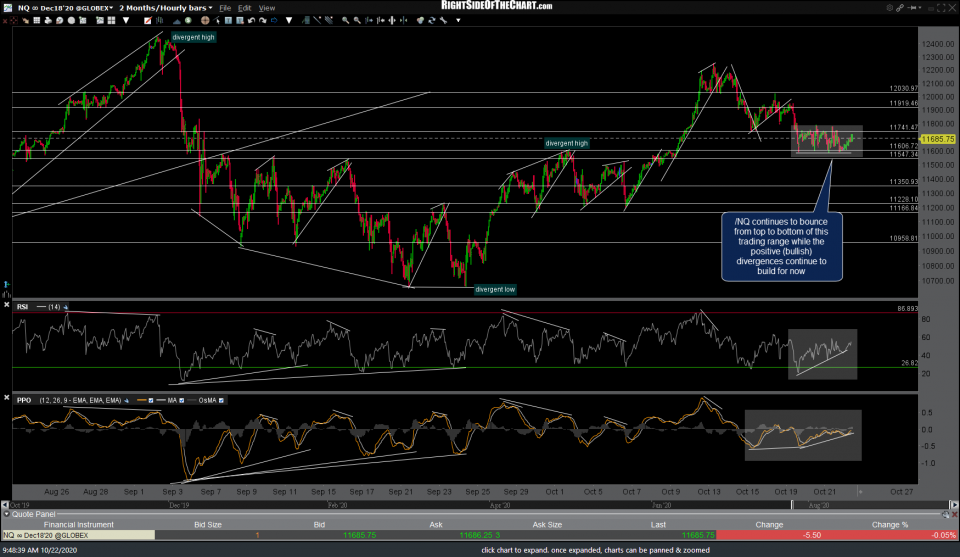Viewport: 960px width, 557px height.
Task: Select the diagonal trendline drawing tool
Action: 317,20
